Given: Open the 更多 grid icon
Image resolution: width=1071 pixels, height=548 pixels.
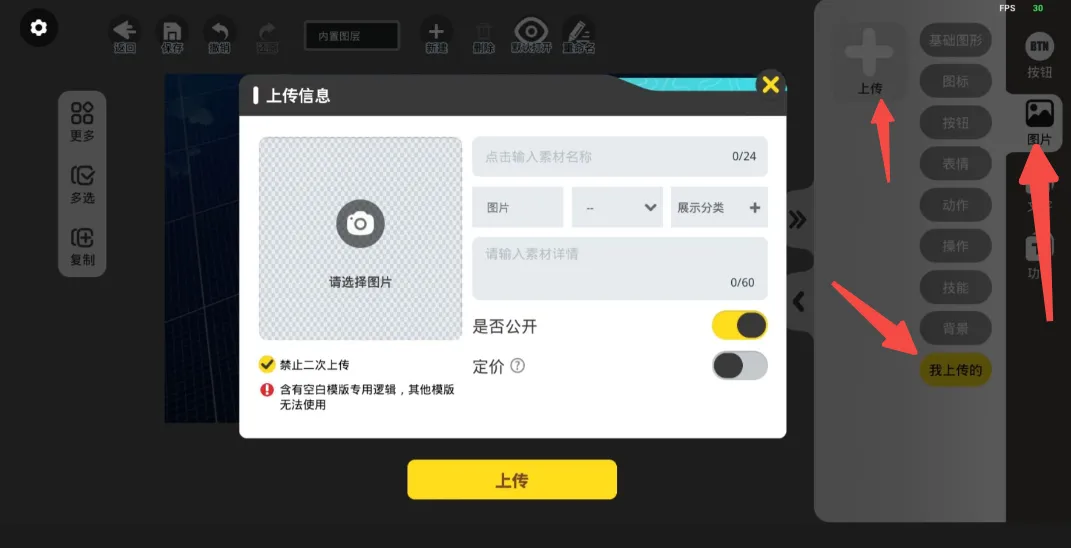Looking at the screenshot, I should click(82, 113).
